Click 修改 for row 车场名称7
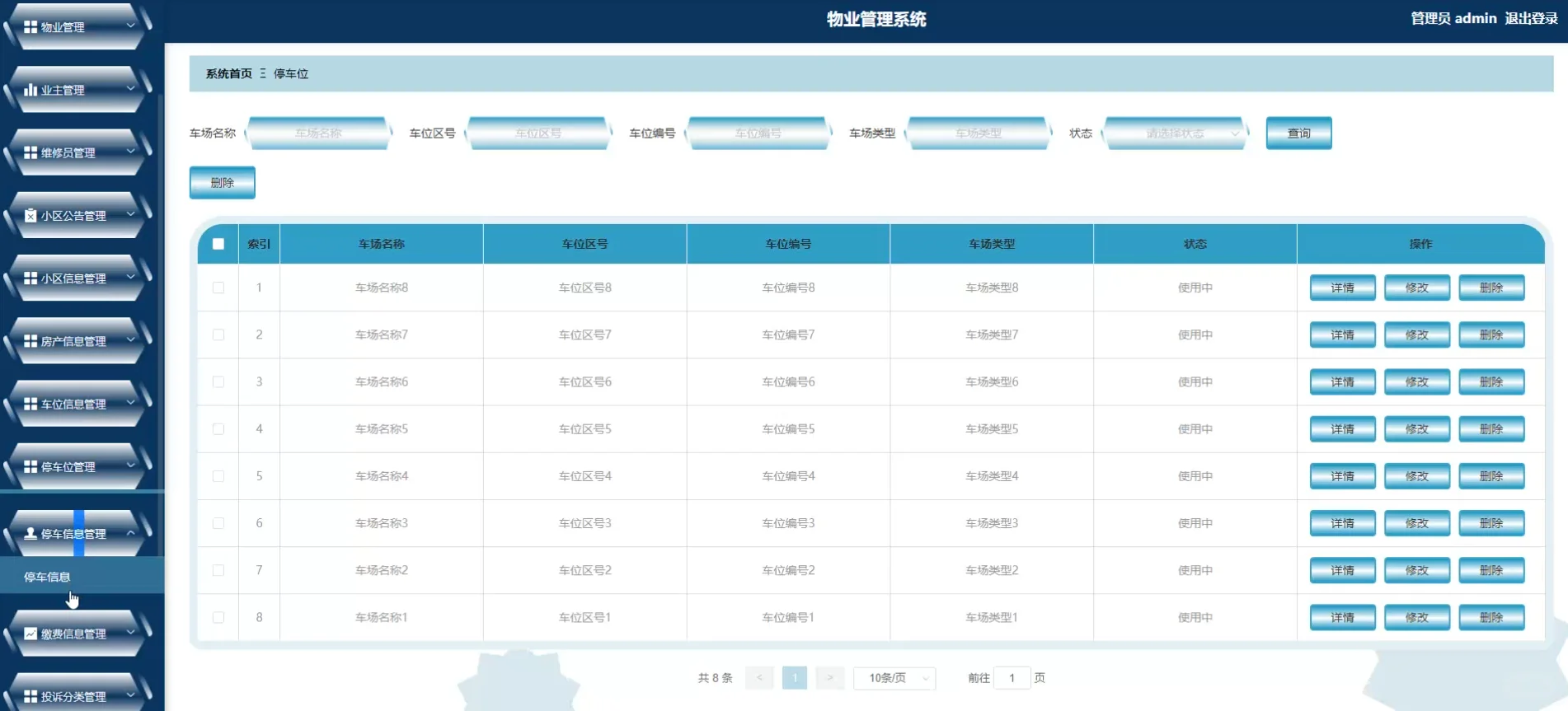The width and height of the screenshot is (1568, 711). click(x=1416, y=334)
